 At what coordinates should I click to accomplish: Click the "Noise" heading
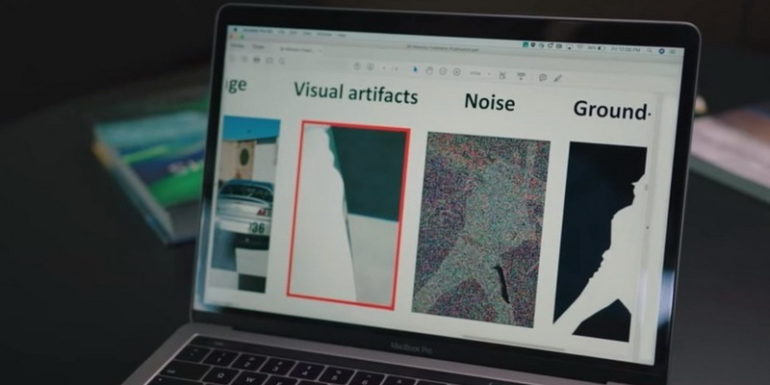(x=490, y=102)
